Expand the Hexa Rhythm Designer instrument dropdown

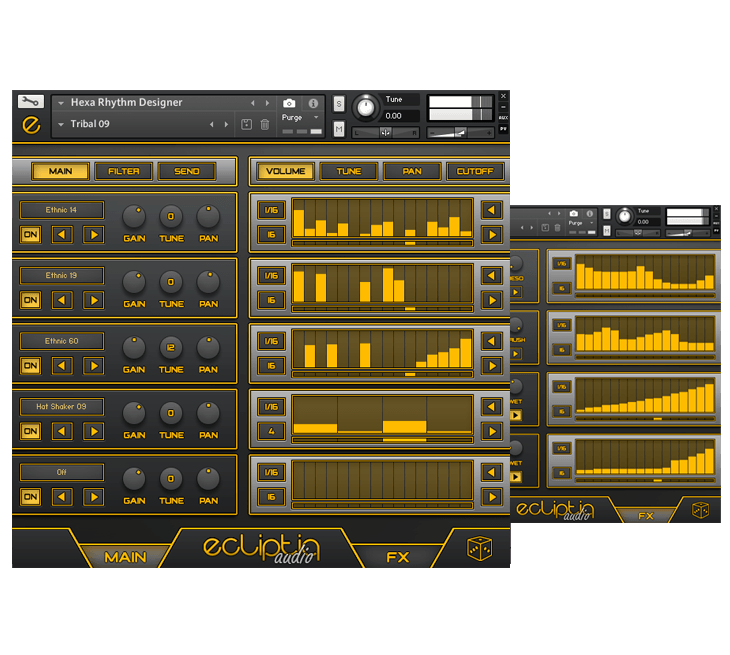[x=61, y=103]
